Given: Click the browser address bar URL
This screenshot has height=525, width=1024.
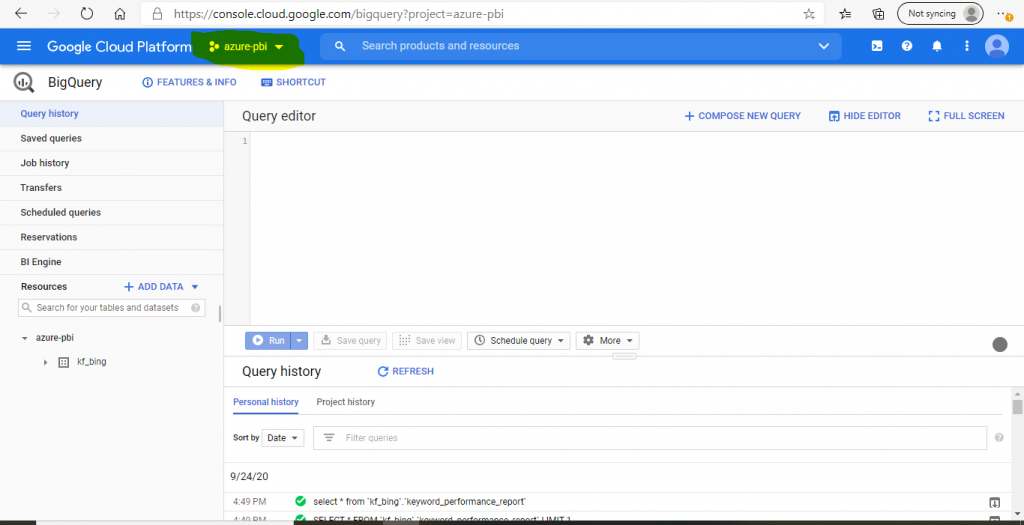Looking at the screenshot, I should point(339,14).
